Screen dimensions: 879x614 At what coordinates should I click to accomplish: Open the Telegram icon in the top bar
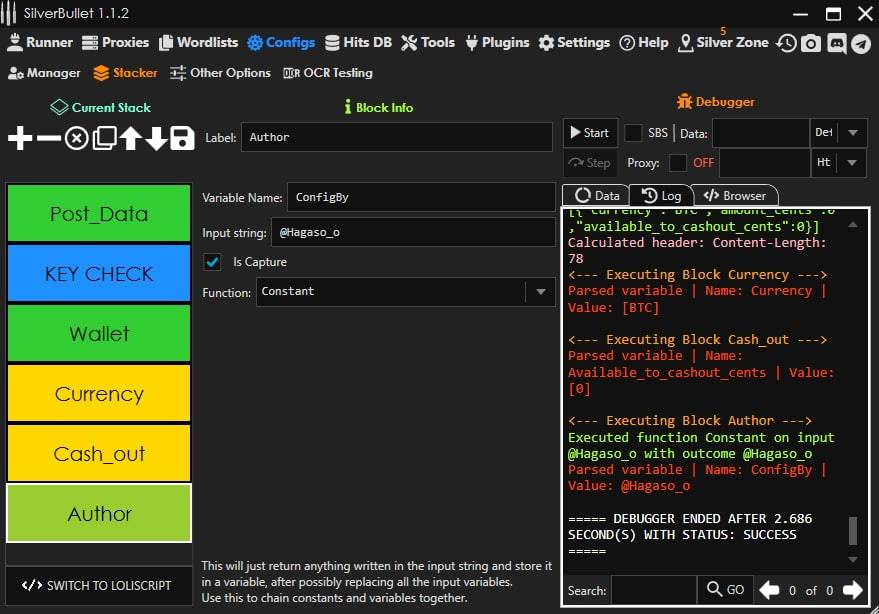[x=860, y=43]
